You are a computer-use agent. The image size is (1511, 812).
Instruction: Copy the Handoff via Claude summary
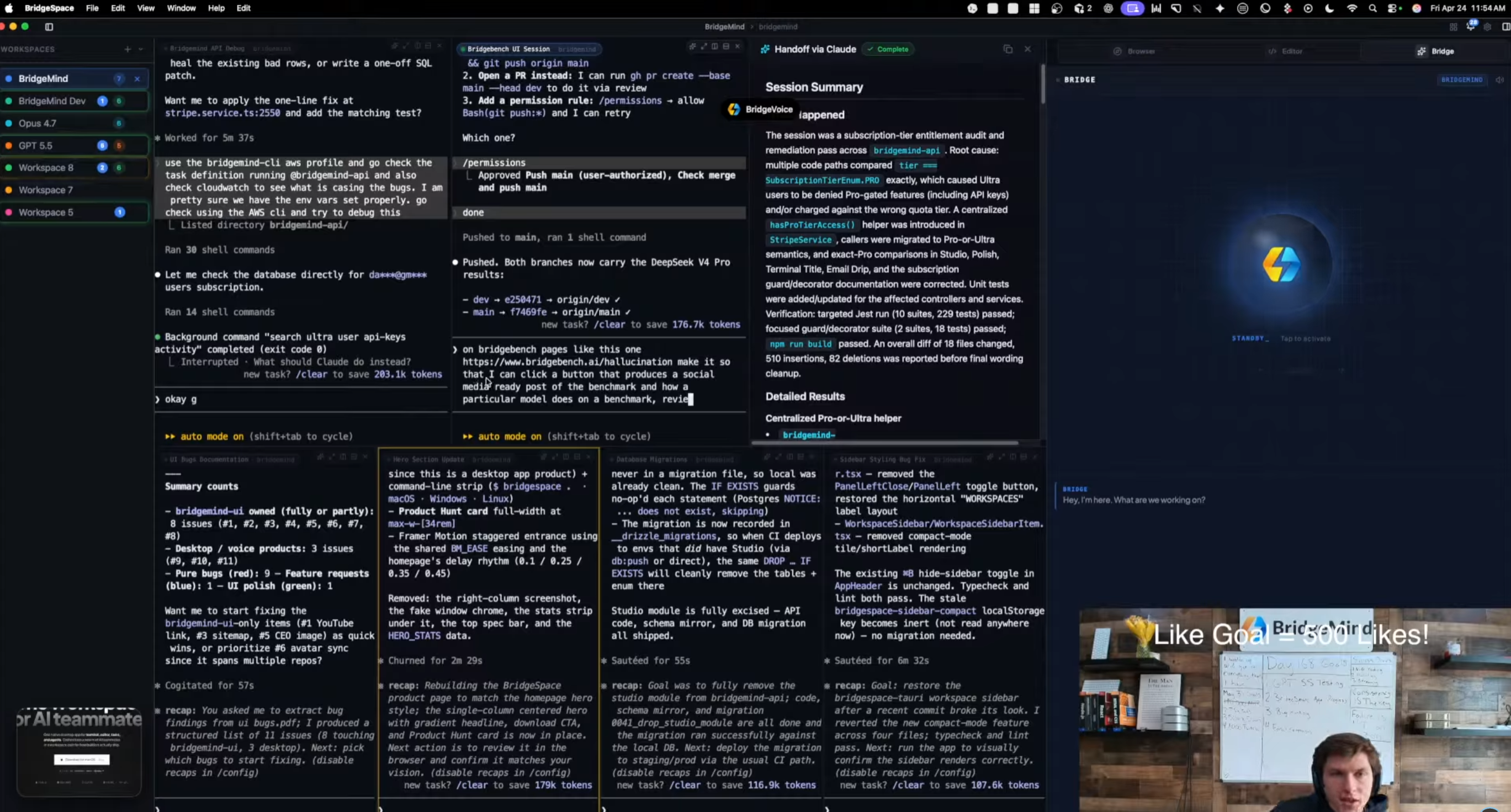[1008, 49]
